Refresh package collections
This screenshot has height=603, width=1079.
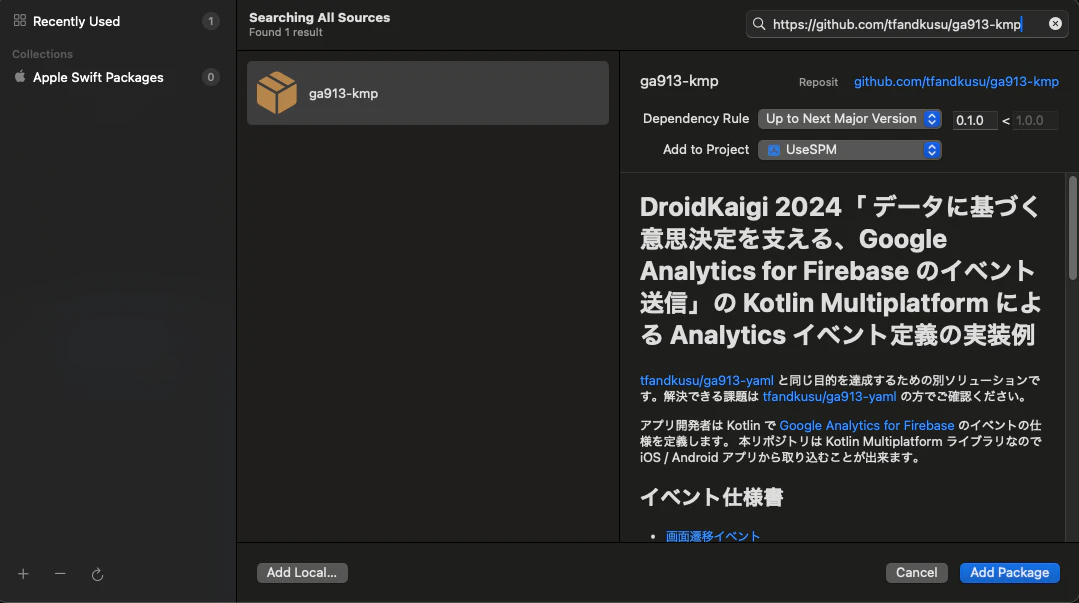pyautogui.click(x=97, y=574)
